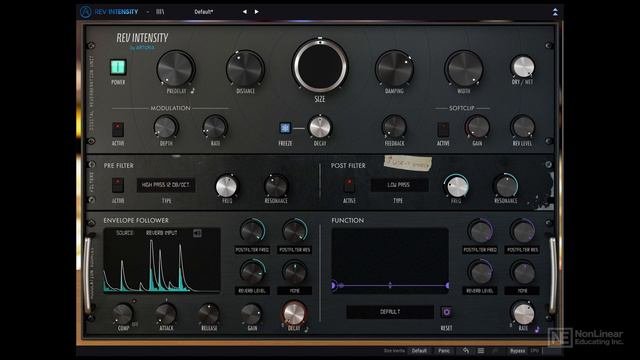
Task: Click the Distance knob
Action: pos(245,69)
